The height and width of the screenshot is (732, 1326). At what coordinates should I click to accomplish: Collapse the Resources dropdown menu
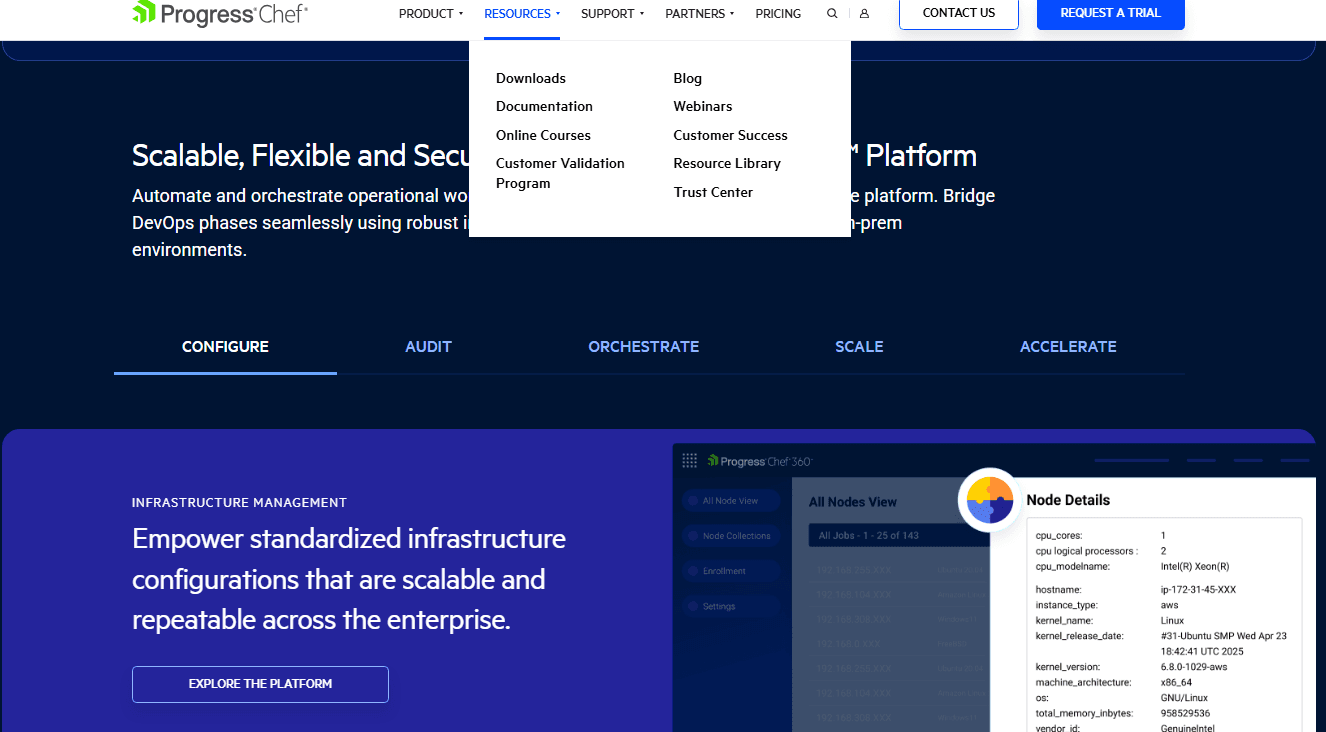522,14
